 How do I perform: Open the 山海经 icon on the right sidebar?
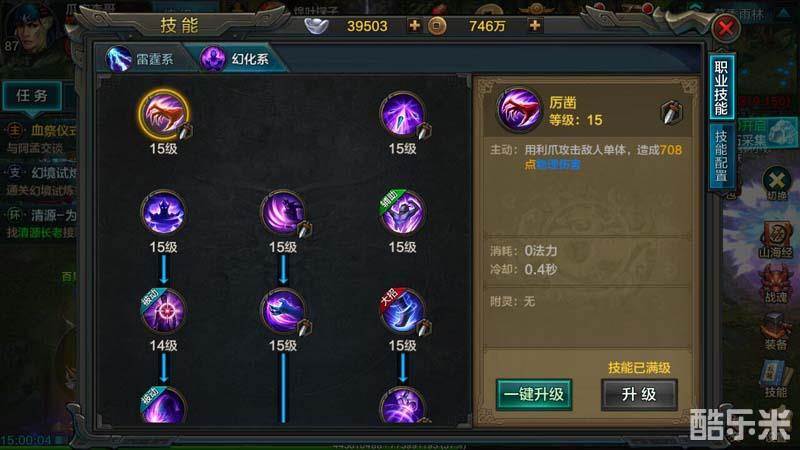776,239
